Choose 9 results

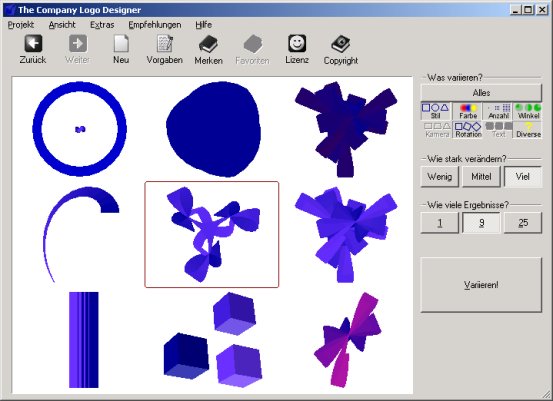(481, 223)
